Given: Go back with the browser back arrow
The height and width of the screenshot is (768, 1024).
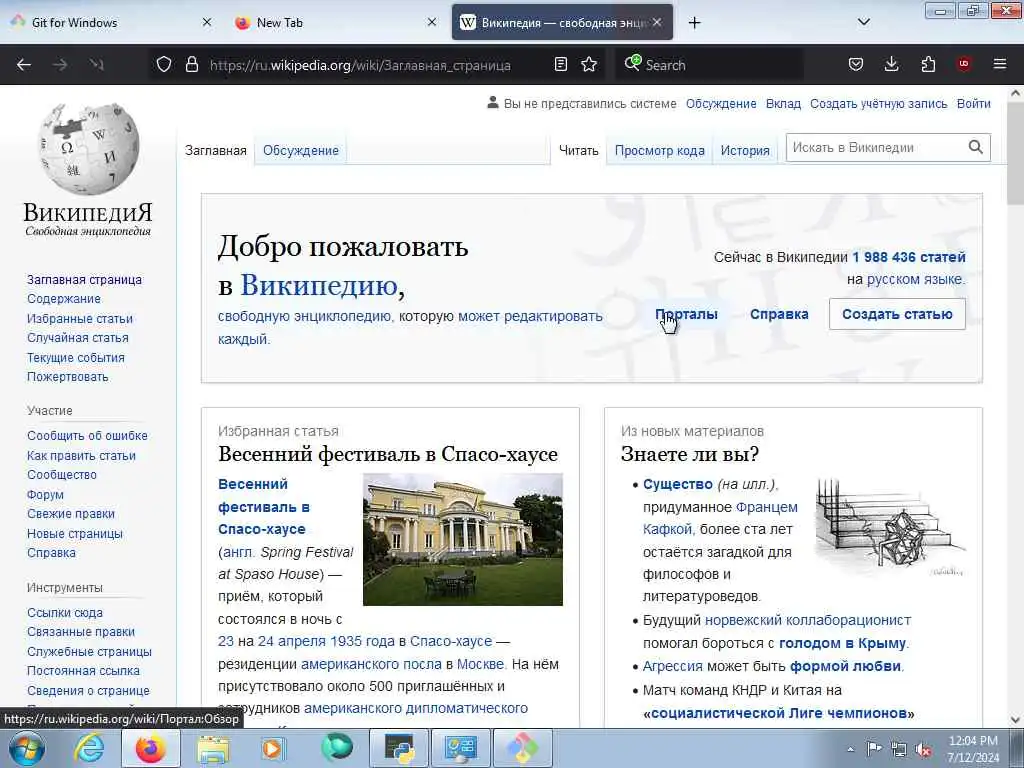Looking at the screenshot, I should pos(24,65).
